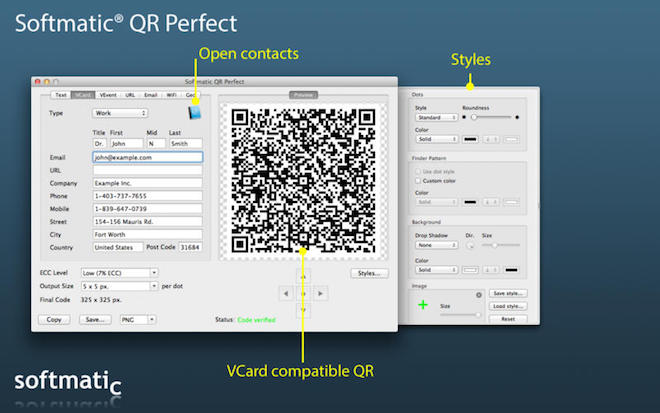Open the gear options in the Image section
This screenshot has width=660, height=413.
click(x=479, y=295)
